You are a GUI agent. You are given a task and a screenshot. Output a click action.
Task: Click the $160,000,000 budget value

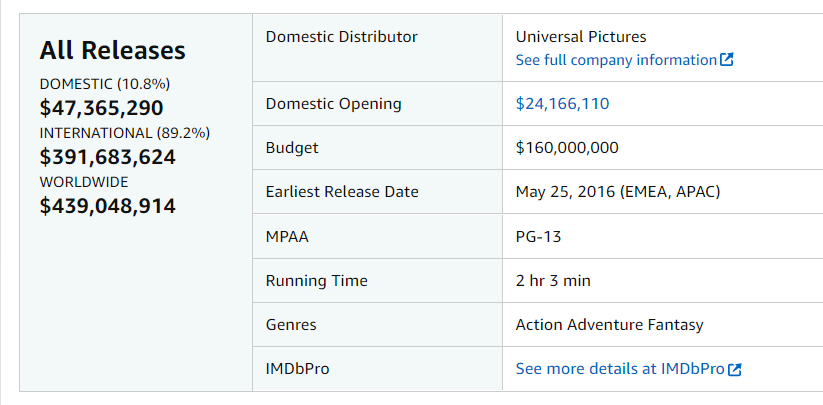pos(567,147)
